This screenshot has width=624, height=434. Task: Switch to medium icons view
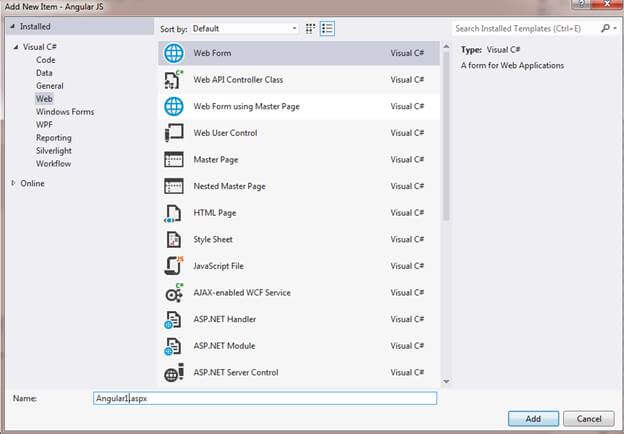310,29
